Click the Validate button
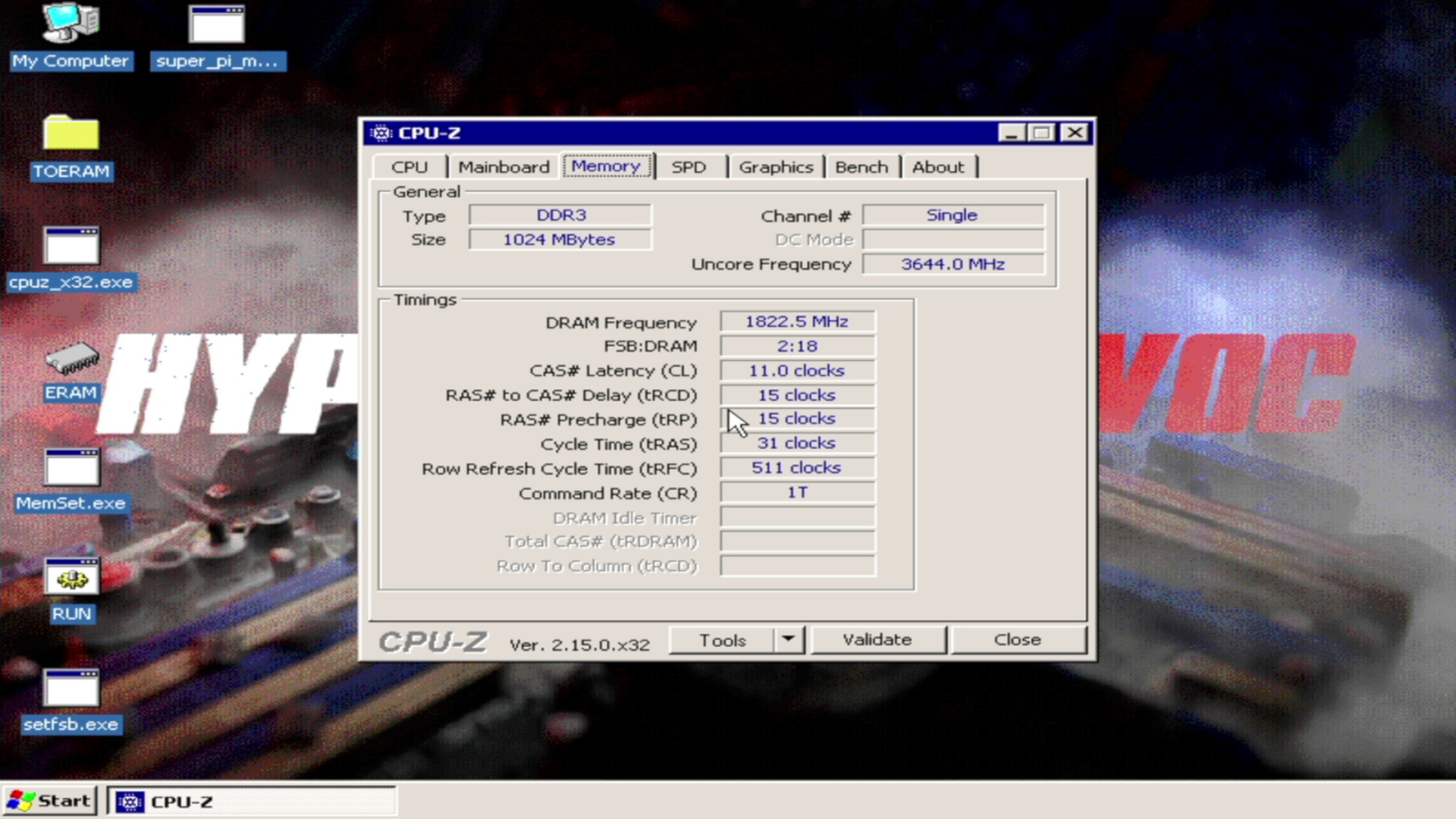This screenshot has width=1456, height=819. tap(877, 640)
